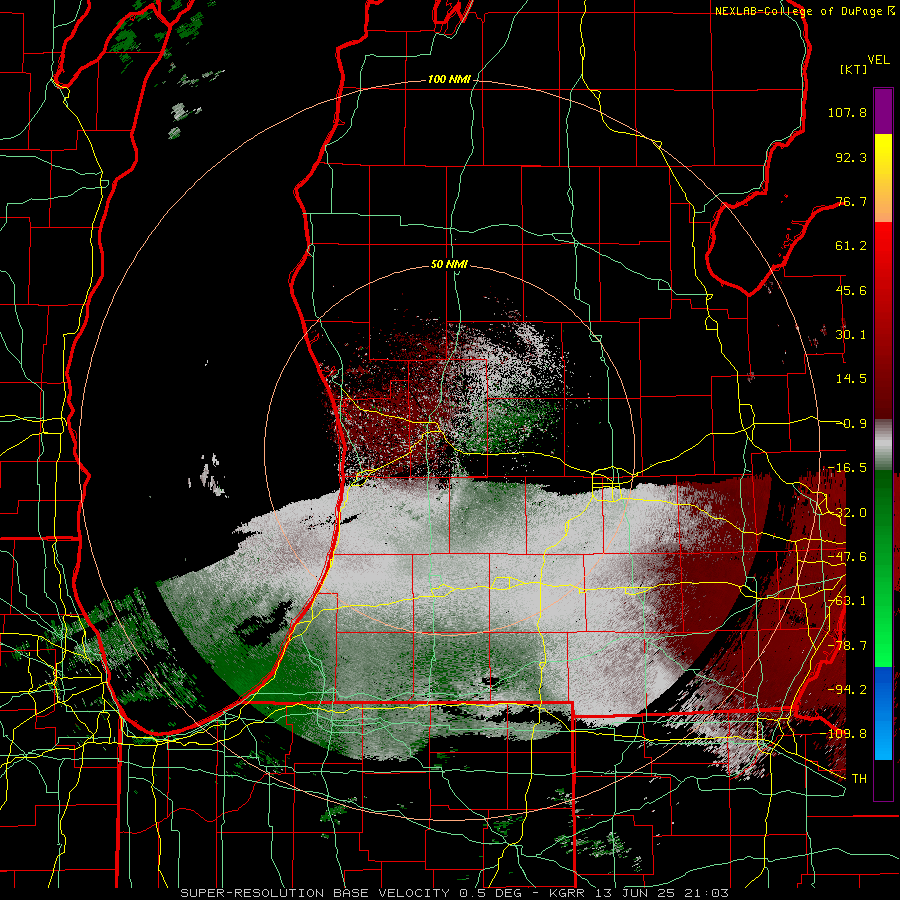This screenshot has height=900, width=900.
Task: Click the 100 NMI range ring label
Action: tap(449, 79)
